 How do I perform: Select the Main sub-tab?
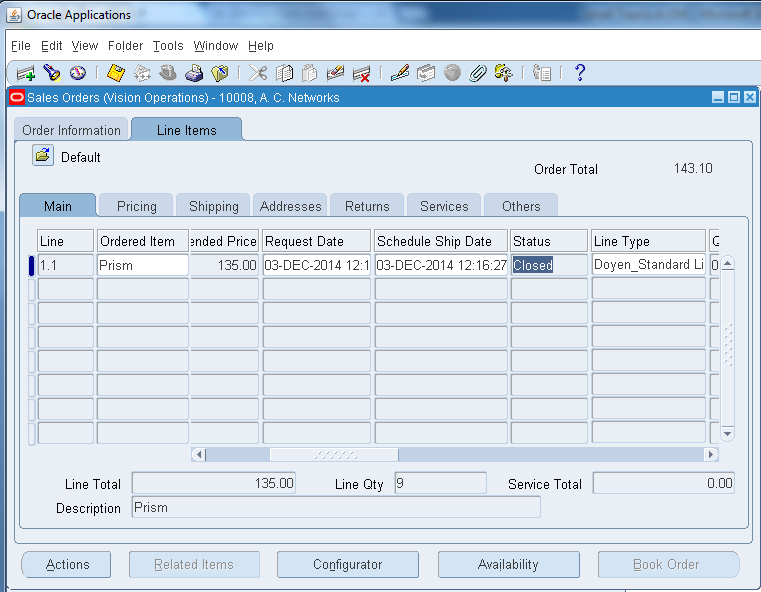[58, 206]
